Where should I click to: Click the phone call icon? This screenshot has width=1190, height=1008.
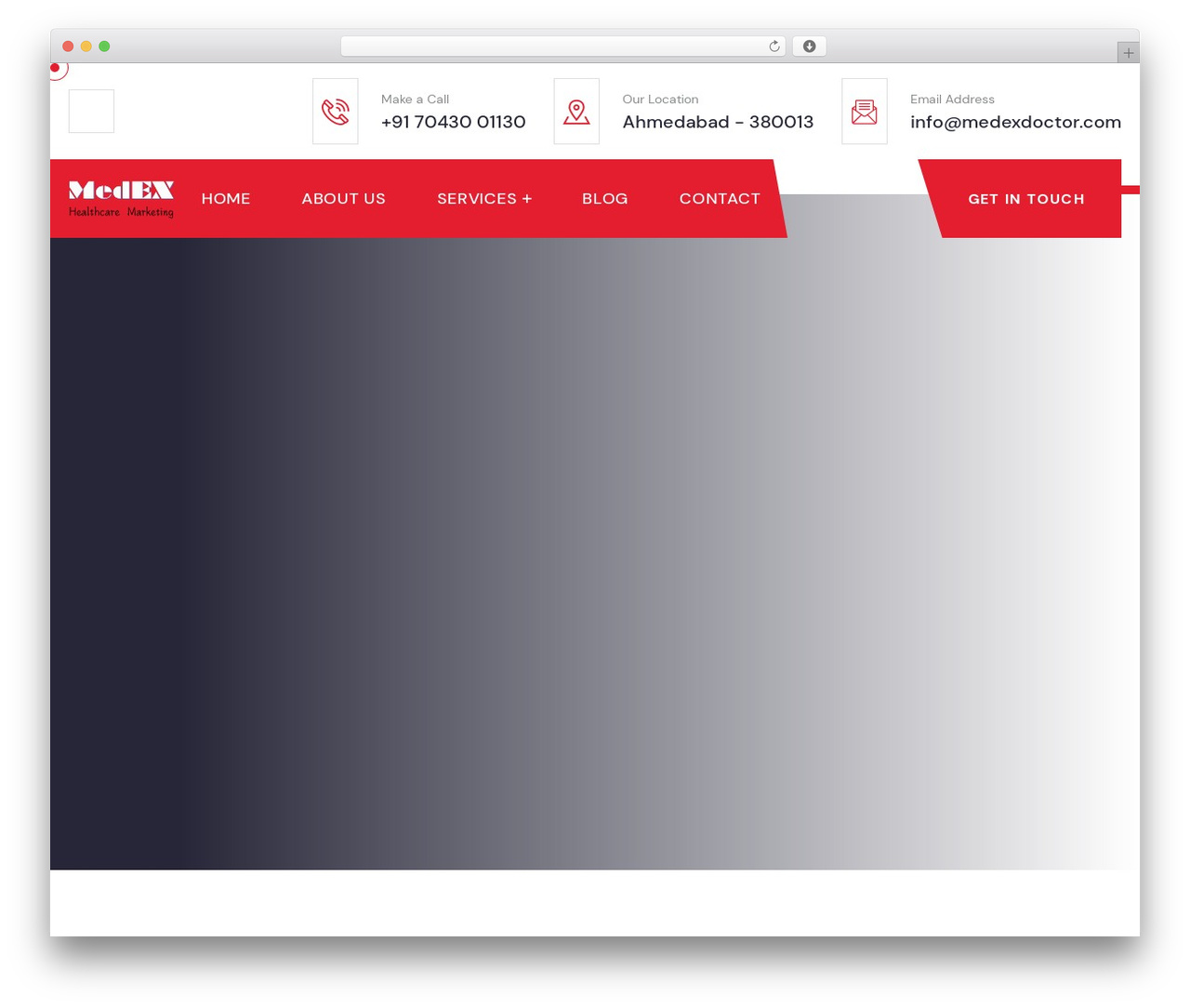point(336,112)
